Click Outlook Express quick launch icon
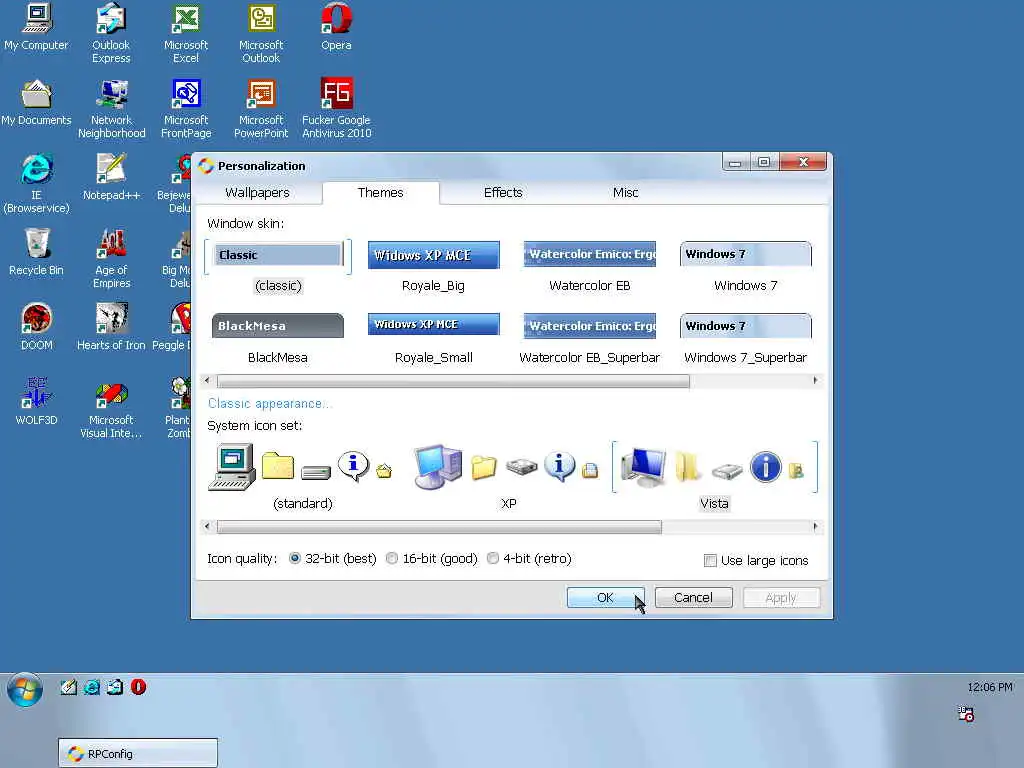 [x=115, y=687]
